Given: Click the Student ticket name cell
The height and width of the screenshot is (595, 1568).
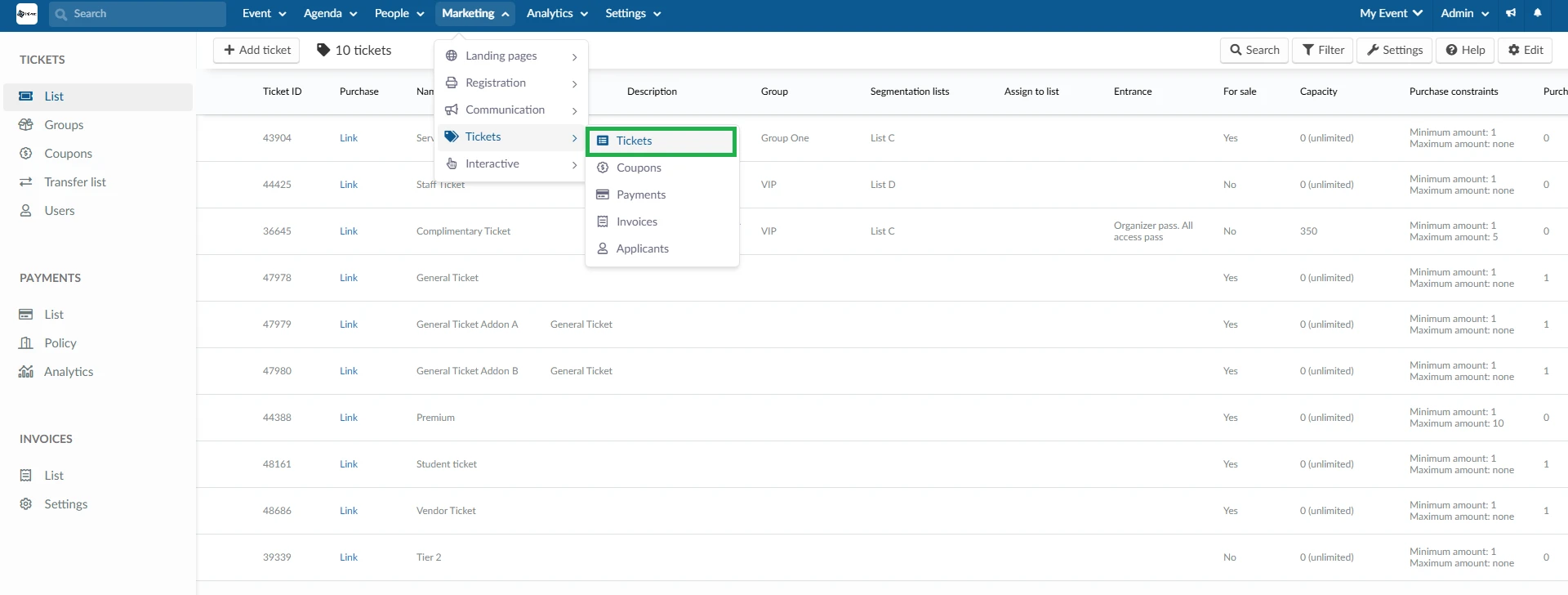Looking at the screenshot, I should click(447, 464).
